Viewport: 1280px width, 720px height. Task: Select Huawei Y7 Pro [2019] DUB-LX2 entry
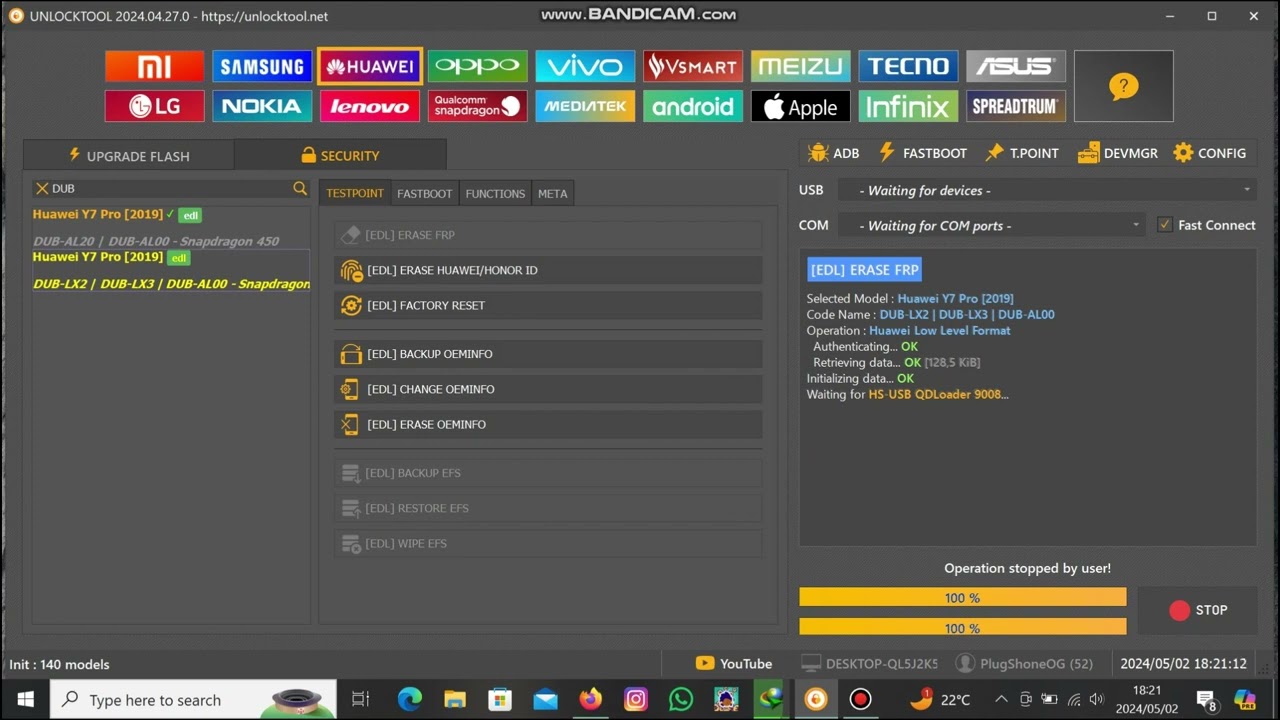(x=171, y=270)
